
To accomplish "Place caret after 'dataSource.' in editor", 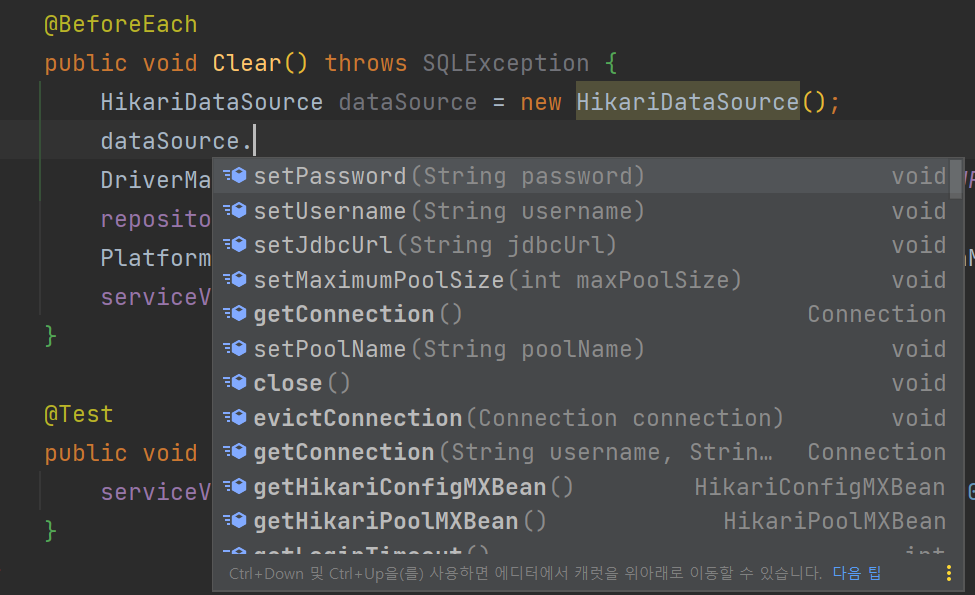I will tap(254, 141).
